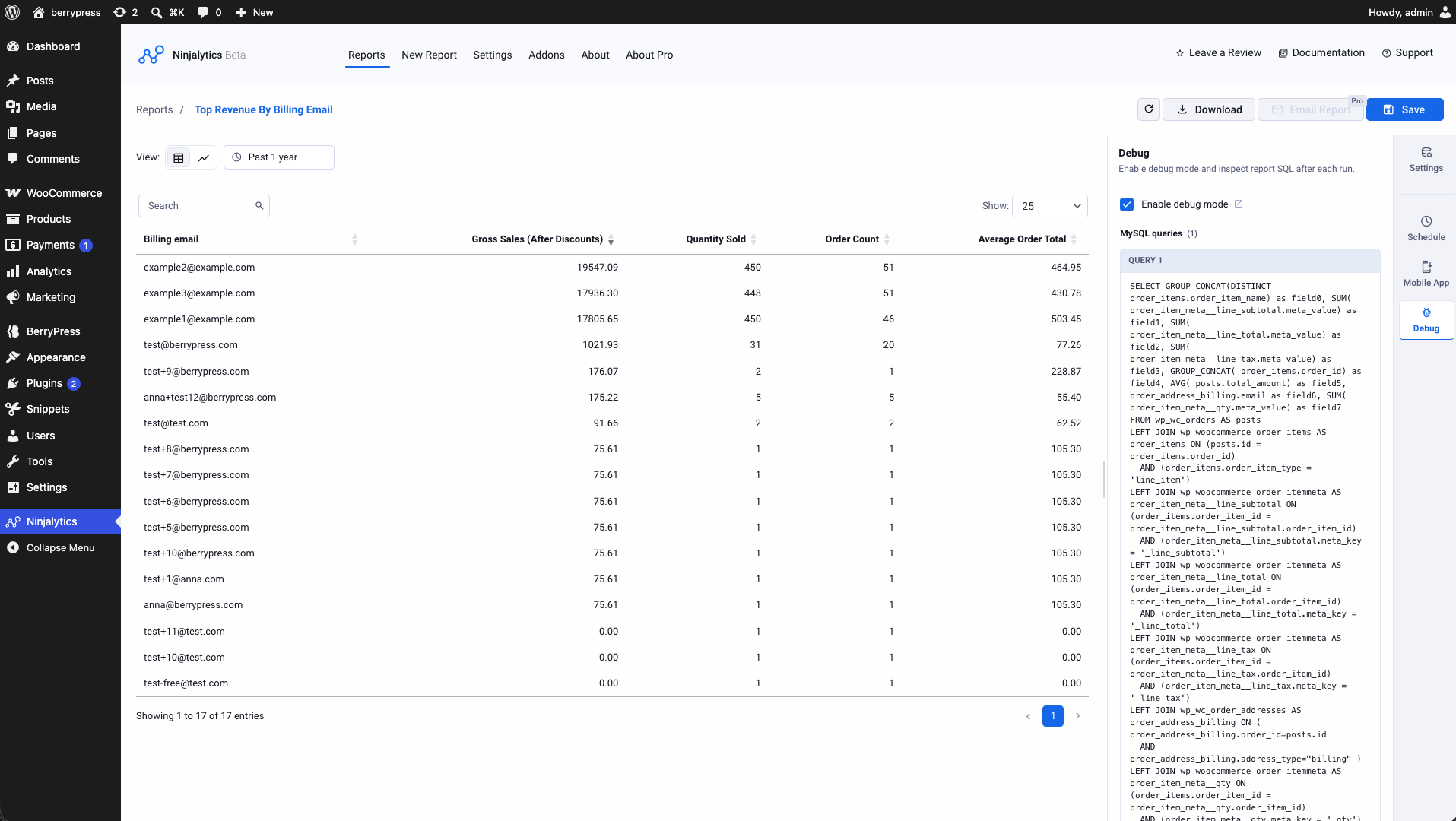
Task: Open the New menu in admin bar
Action: pos(254,12)
